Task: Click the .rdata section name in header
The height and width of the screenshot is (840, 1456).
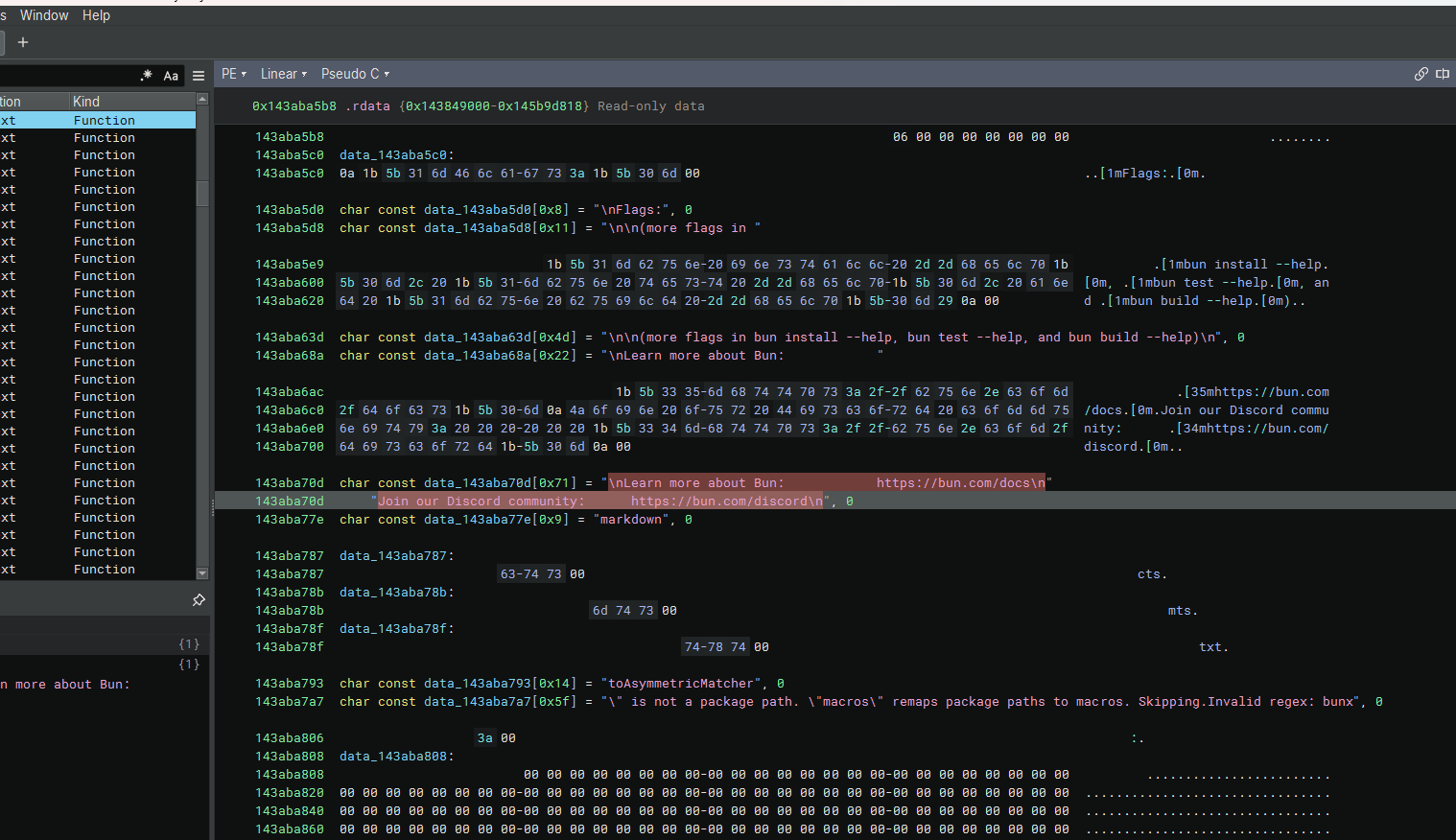Action: point(367,106)
